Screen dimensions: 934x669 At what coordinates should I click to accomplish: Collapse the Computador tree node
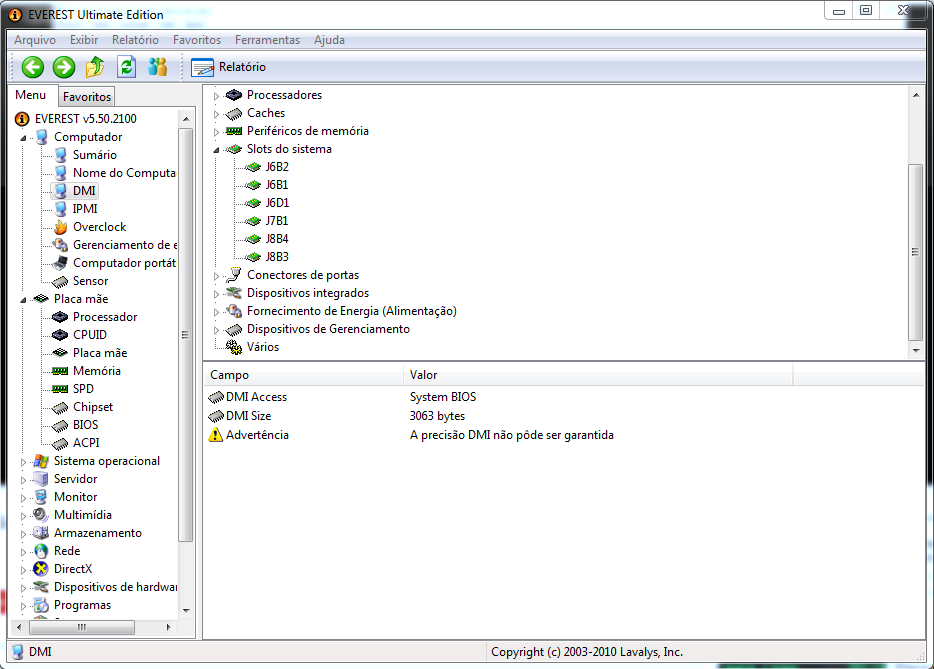(23, 138)
